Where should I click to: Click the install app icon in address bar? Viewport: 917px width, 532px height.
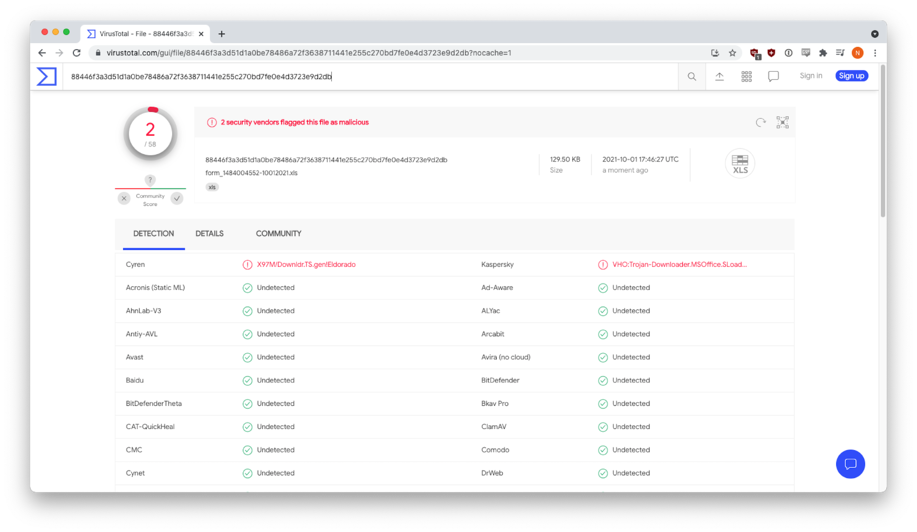point(715,53)
